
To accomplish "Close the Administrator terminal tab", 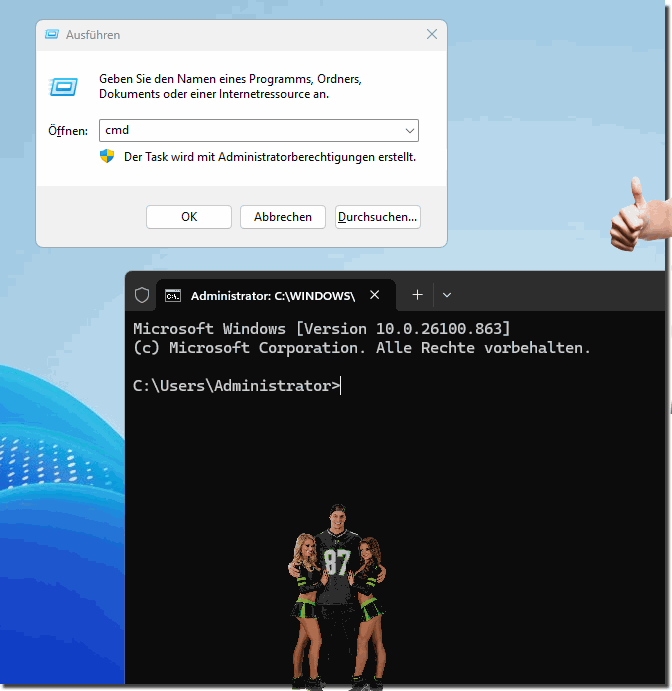I will tap(375, 295).
